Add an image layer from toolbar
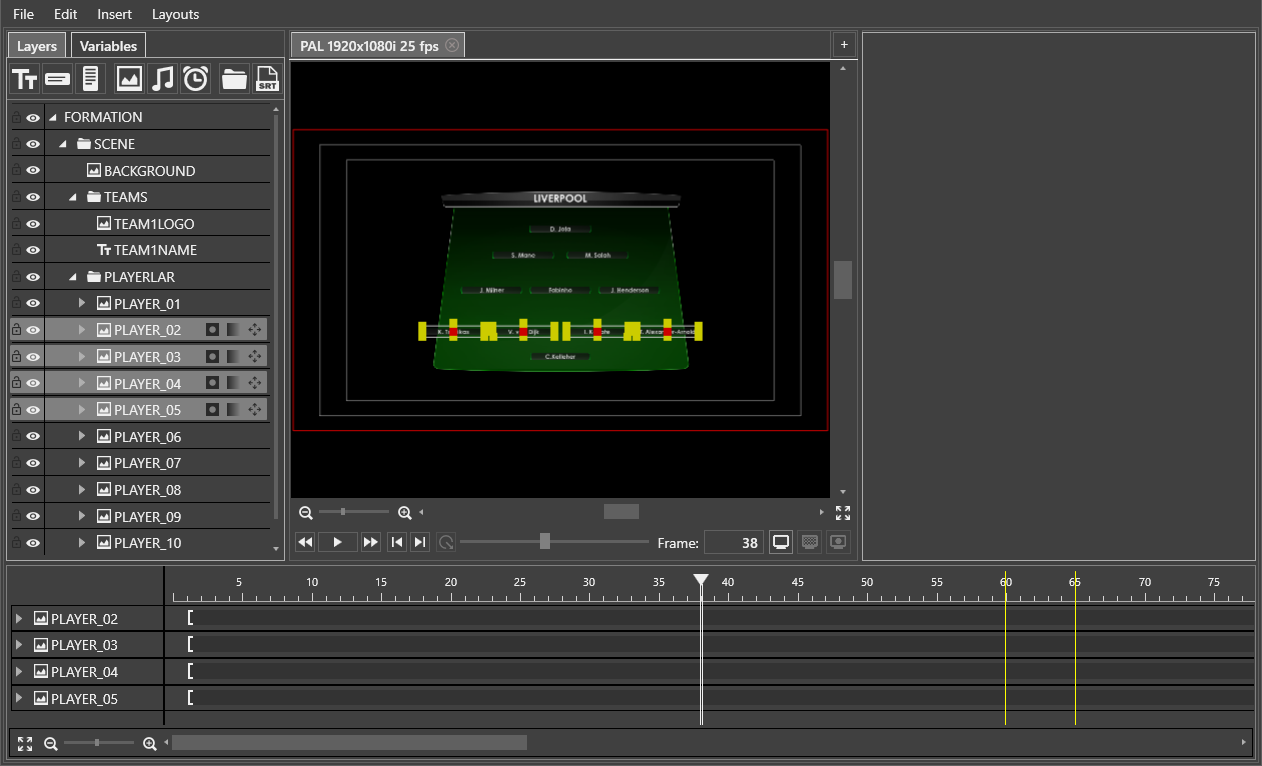 pos(129,79)
